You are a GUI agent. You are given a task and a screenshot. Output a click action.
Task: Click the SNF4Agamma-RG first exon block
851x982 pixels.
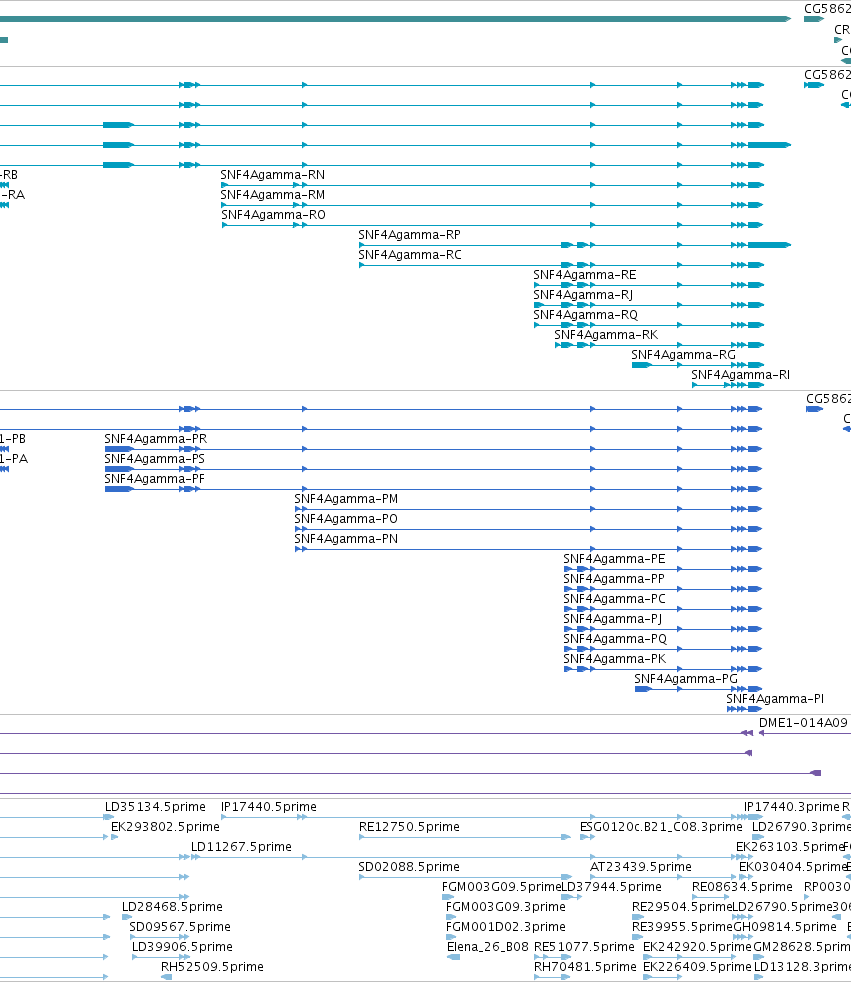[641, 365]
